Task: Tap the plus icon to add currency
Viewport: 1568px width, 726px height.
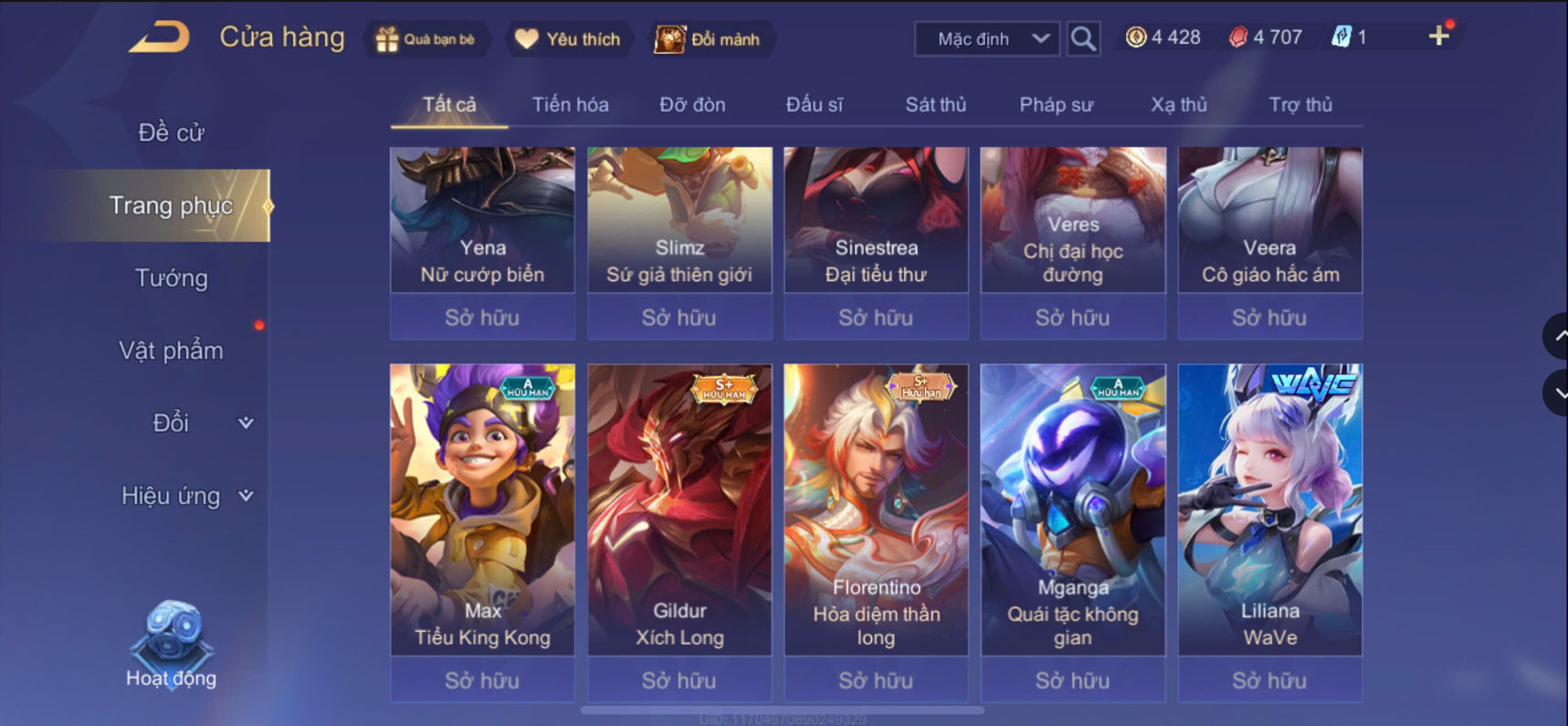Action: point(1439,36)
